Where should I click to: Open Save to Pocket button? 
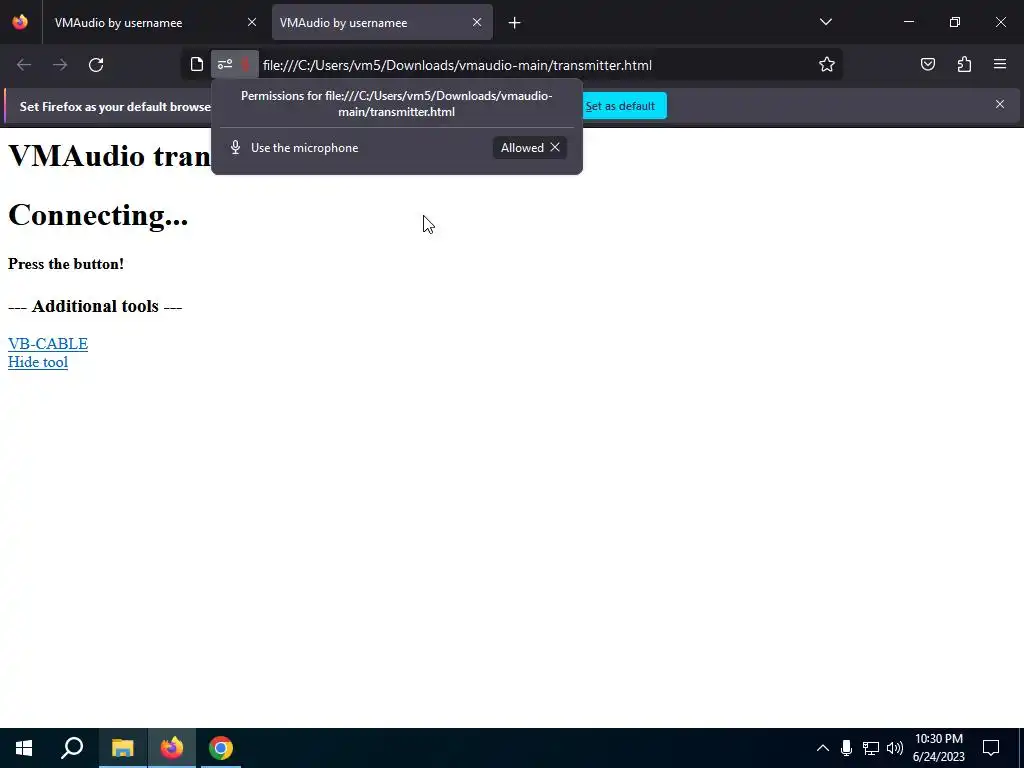click(927, 65)
